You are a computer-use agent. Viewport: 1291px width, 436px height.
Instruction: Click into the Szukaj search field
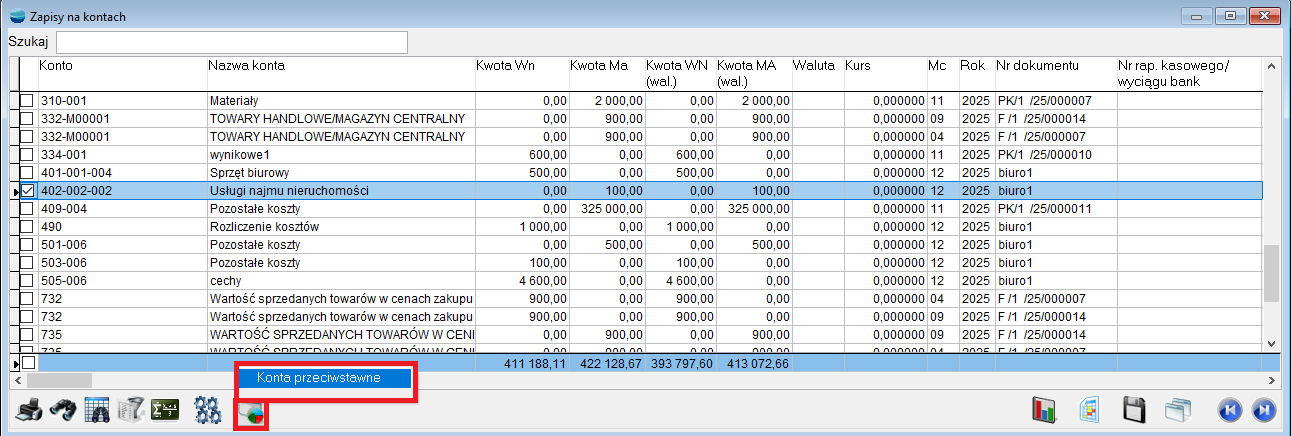[231, 42]
